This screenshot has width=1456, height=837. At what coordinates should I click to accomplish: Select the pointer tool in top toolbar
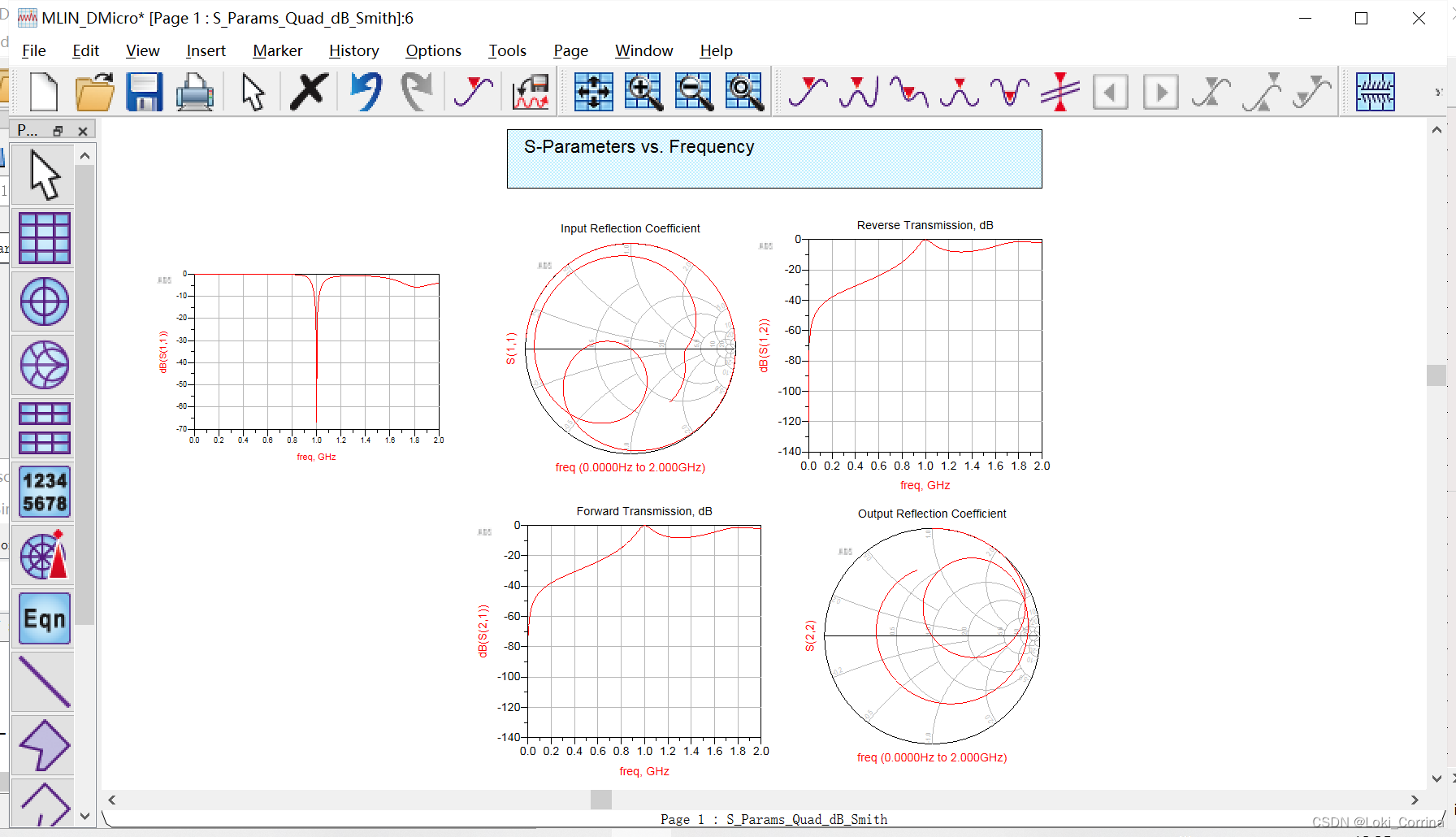click(253, 92)
